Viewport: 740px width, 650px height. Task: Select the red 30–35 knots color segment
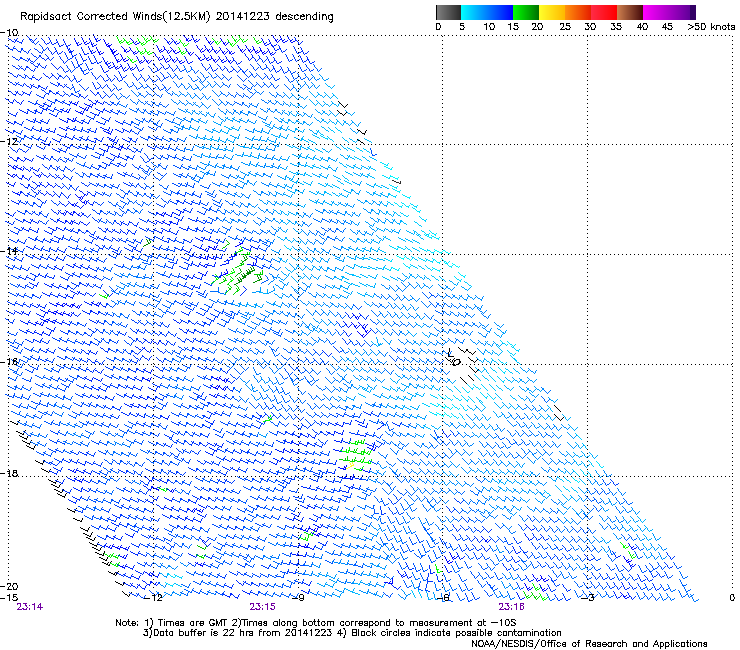(x=604, y=12)
